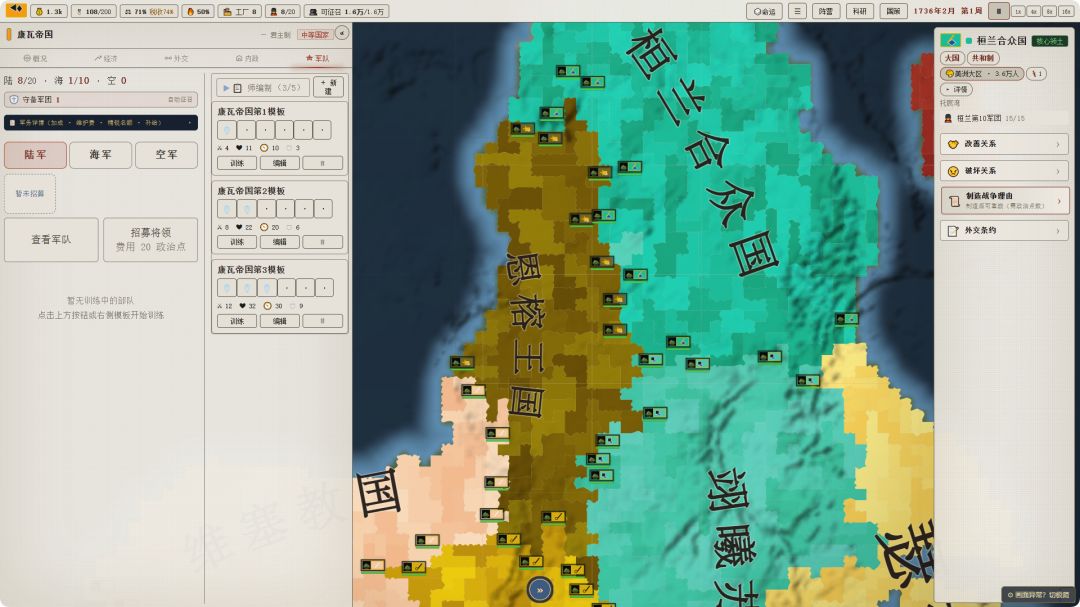
Task: Set game speed to 16x
Action: tap(1065, 12)
